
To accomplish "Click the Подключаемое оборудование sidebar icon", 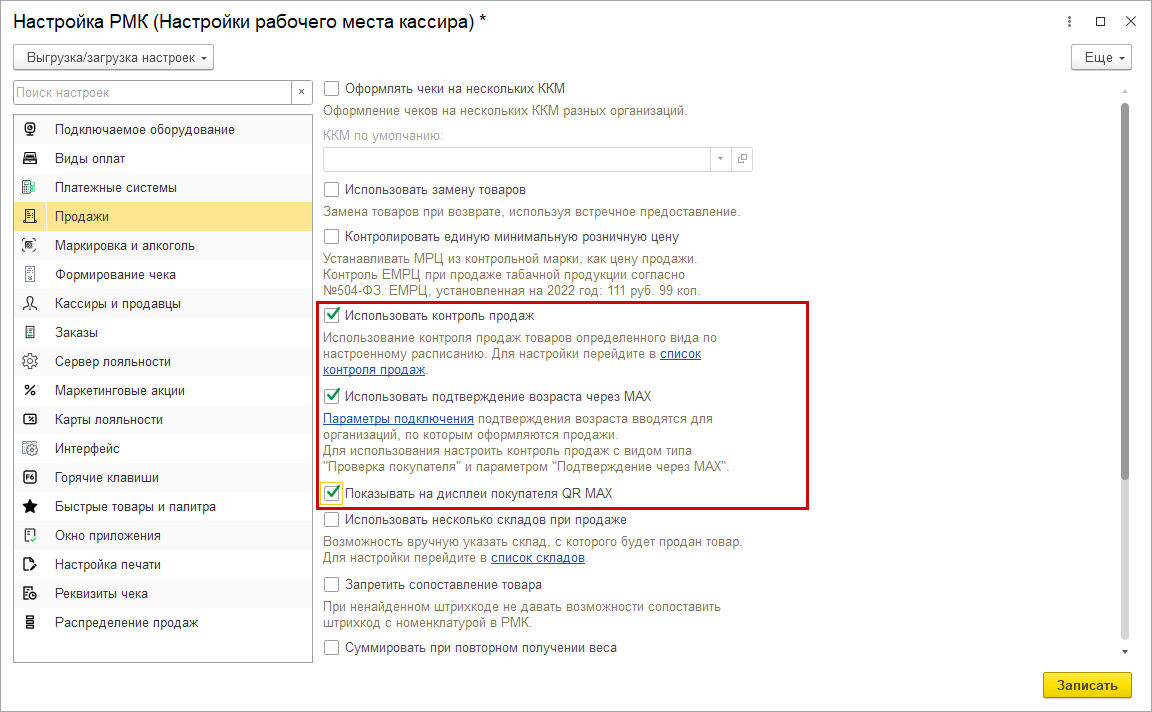I will pos(30,129).
